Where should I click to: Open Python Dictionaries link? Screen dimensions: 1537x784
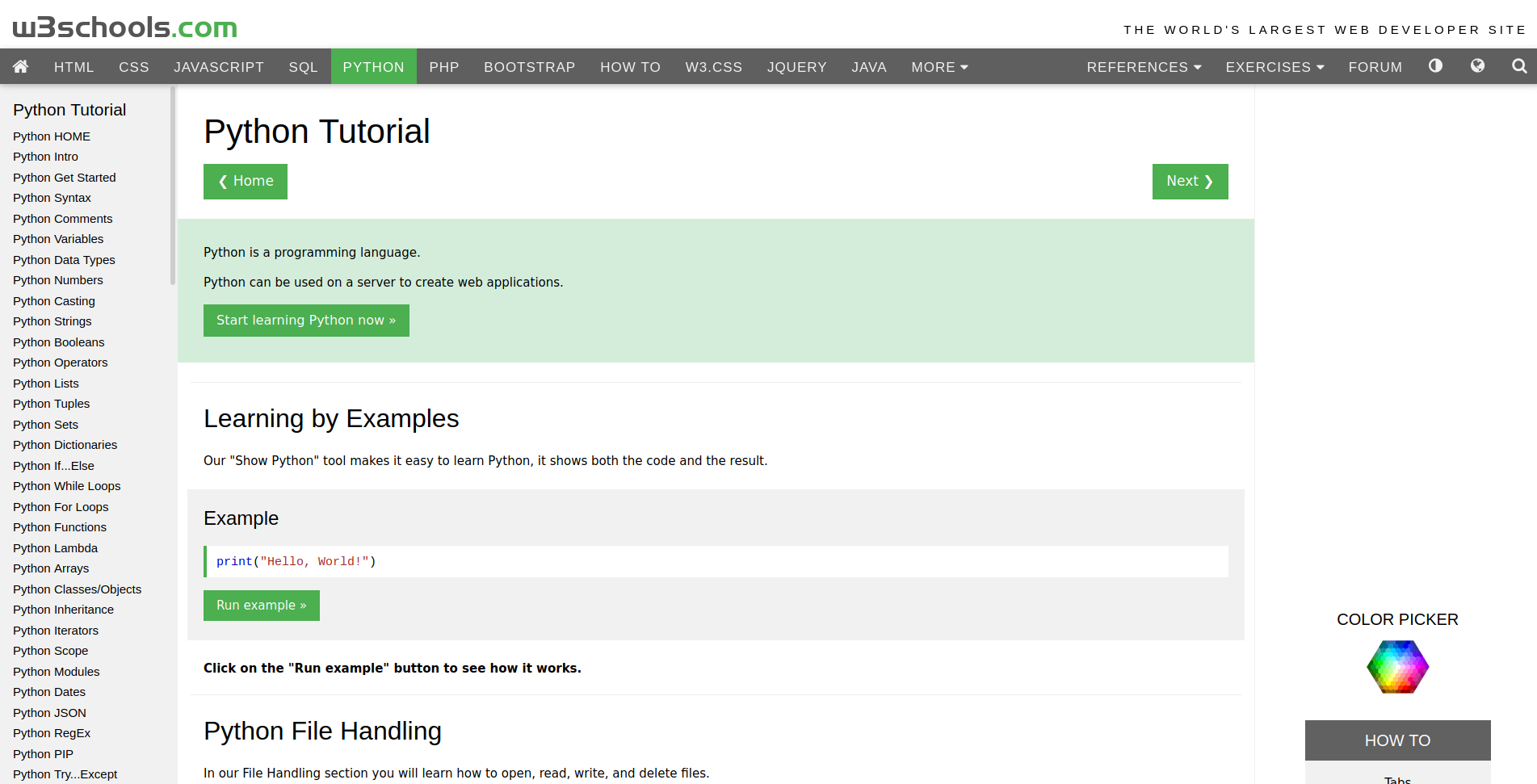(65, 445)
